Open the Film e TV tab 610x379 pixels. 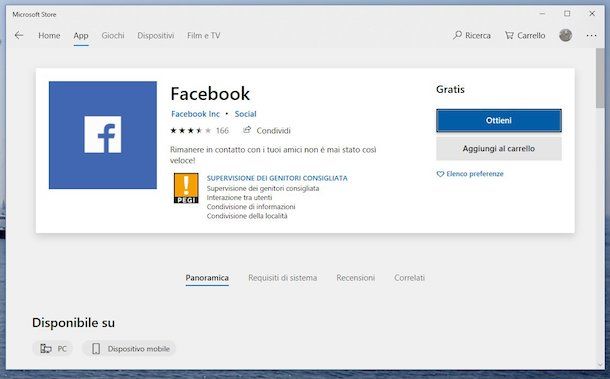click(x=203, y=35)
